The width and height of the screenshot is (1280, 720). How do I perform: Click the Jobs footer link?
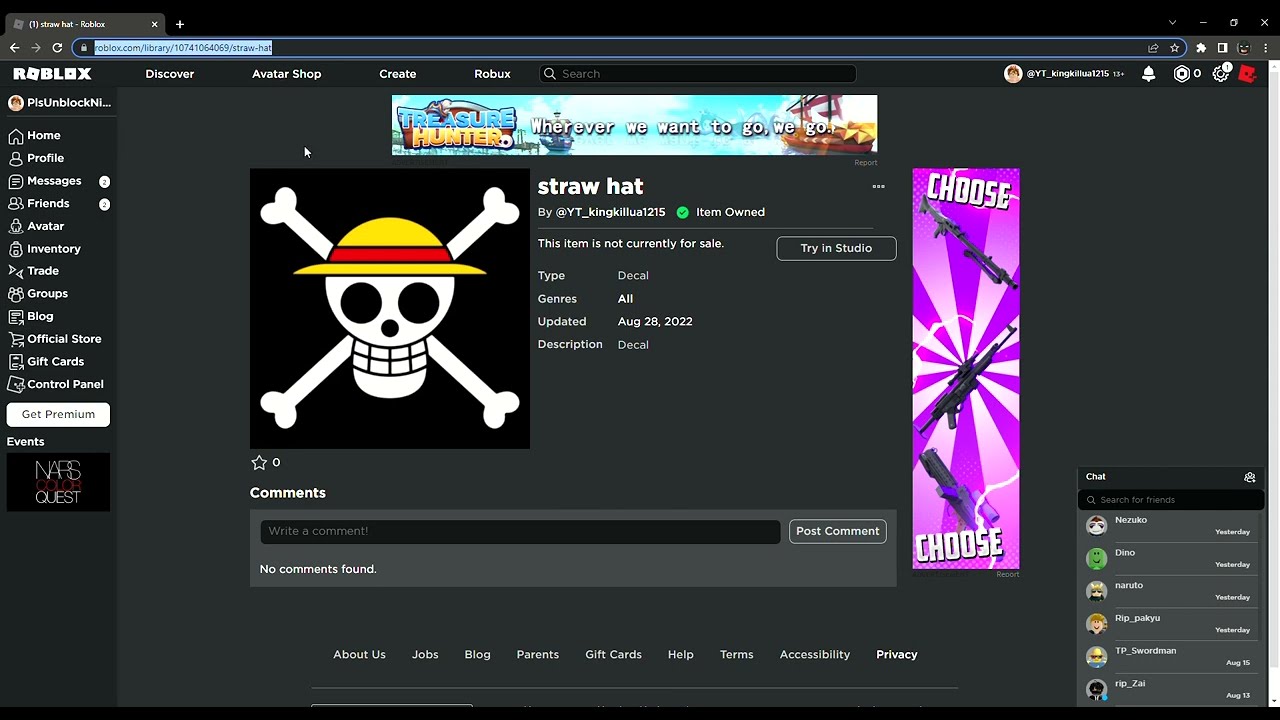(425, 655)
